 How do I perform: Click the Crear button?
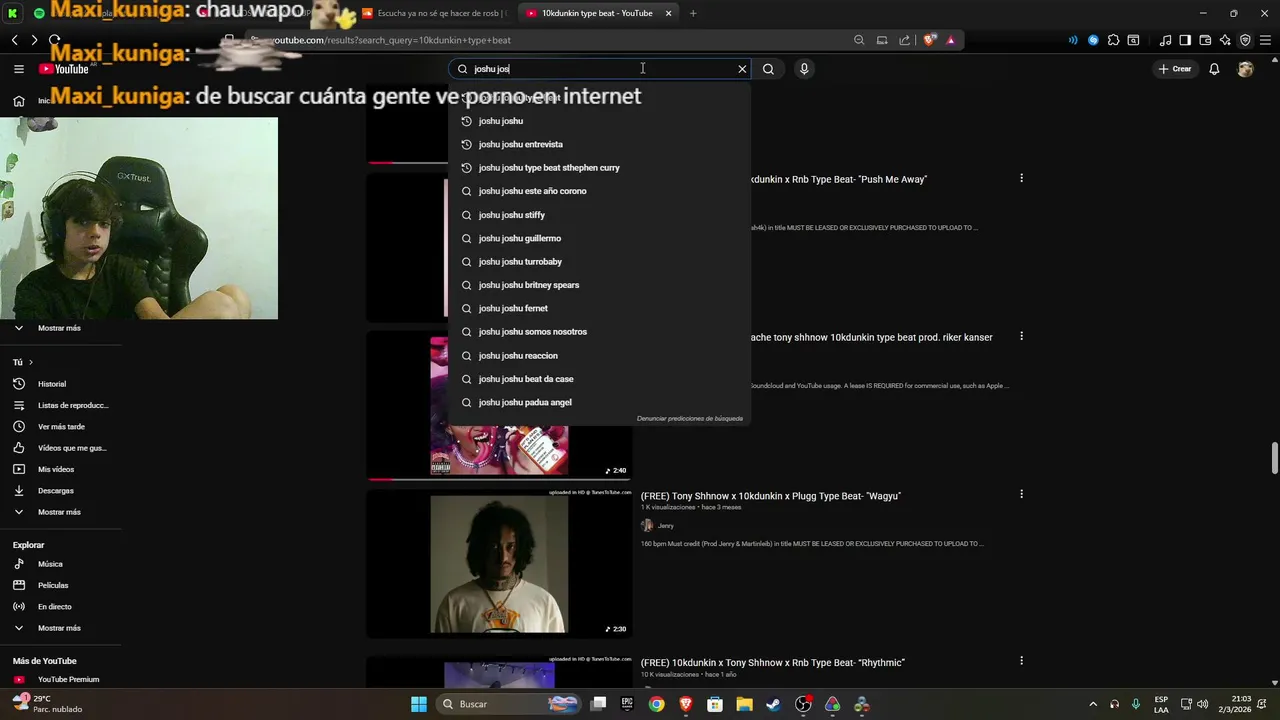pos(1175,69)
